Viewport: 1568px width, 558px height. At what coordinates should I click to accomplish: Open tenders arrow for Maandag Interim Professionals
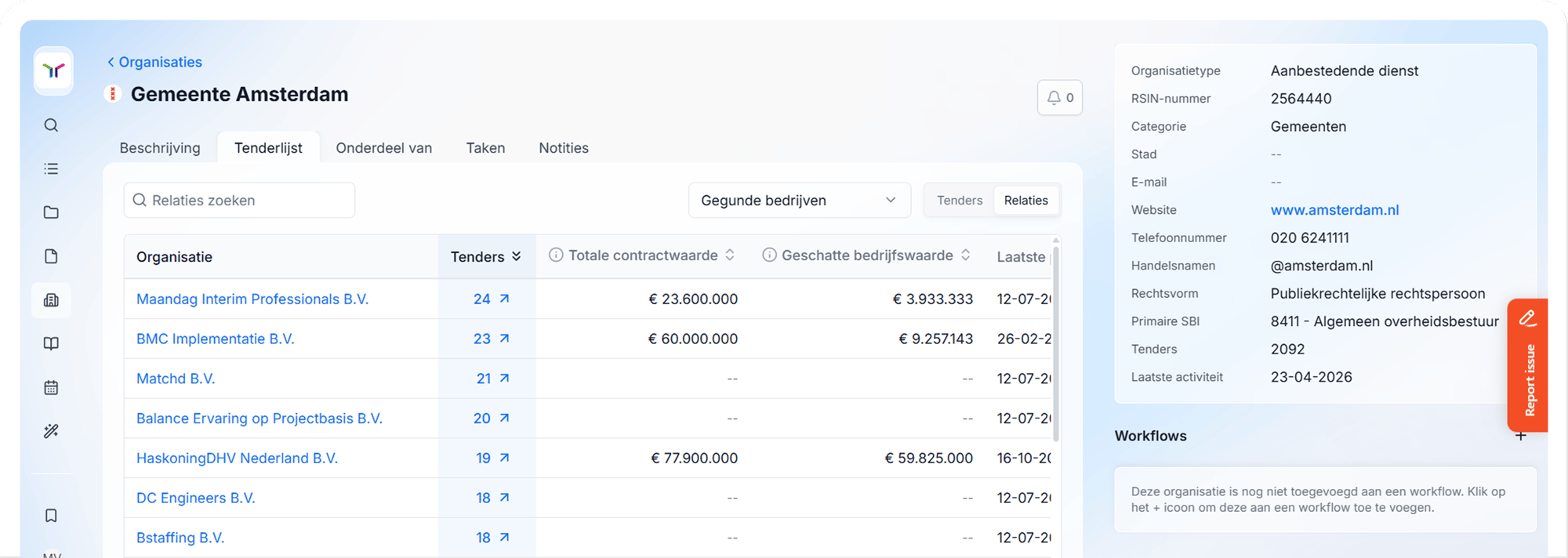click(x=504, y=299)
